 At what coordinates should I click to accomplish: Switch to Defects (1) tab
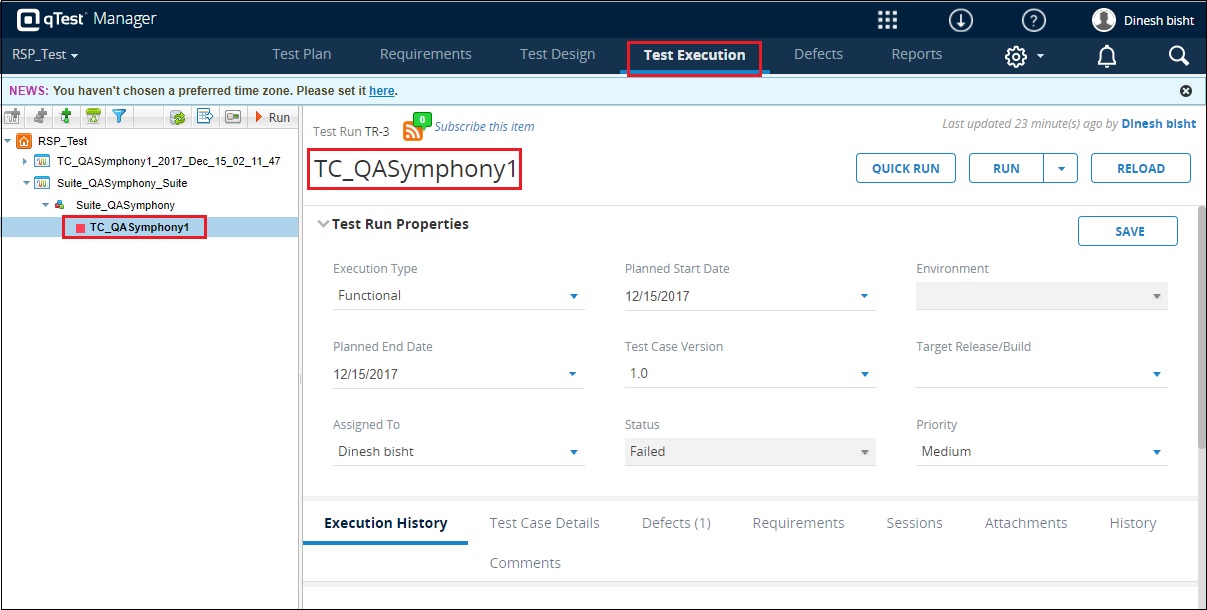click(x=676, y=523)
